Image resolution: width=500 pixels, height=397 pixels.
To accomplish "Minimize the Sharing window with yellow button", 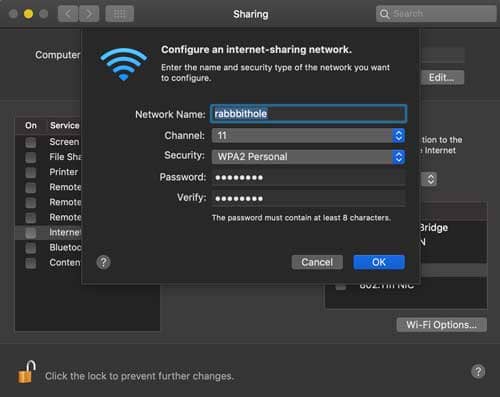I will pyautogui.click(x=28, y=14).
